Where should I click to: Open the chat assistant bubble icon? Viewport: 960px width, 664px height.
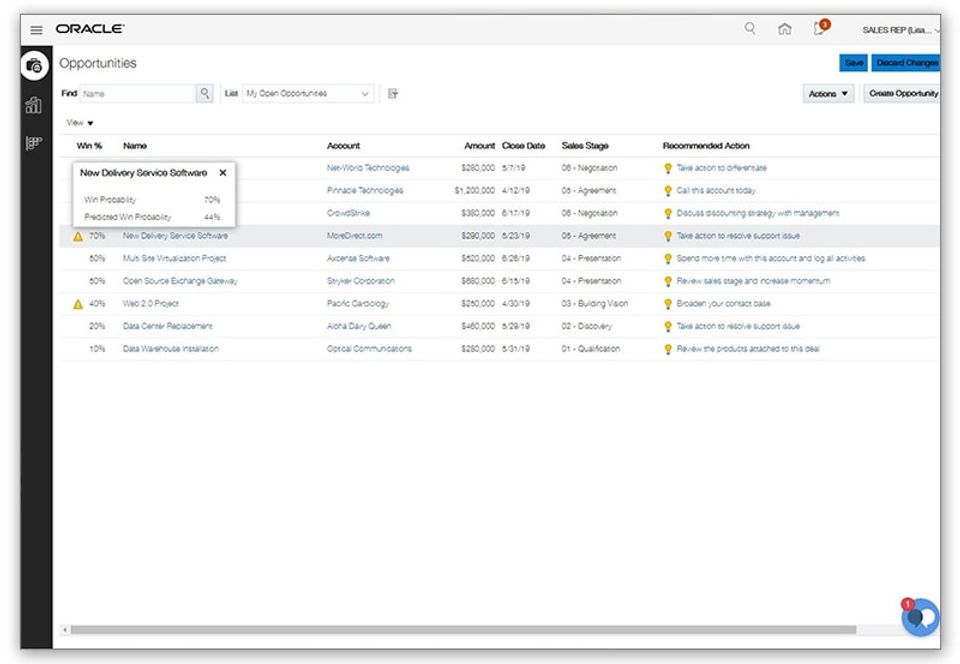click(920, 617)
